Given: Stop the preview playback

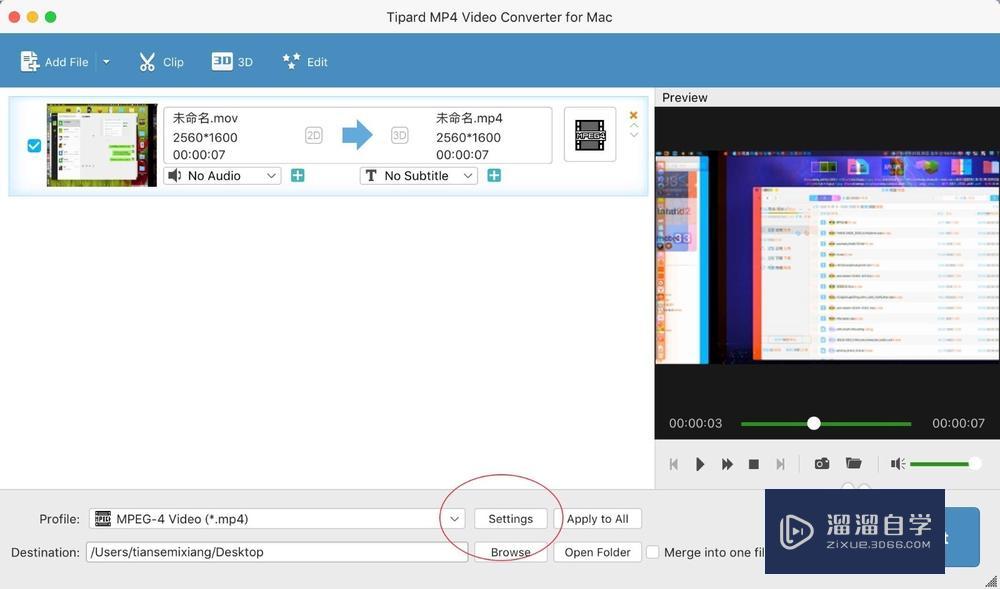Looking at the screenshot, I should [x=753, y=464].
